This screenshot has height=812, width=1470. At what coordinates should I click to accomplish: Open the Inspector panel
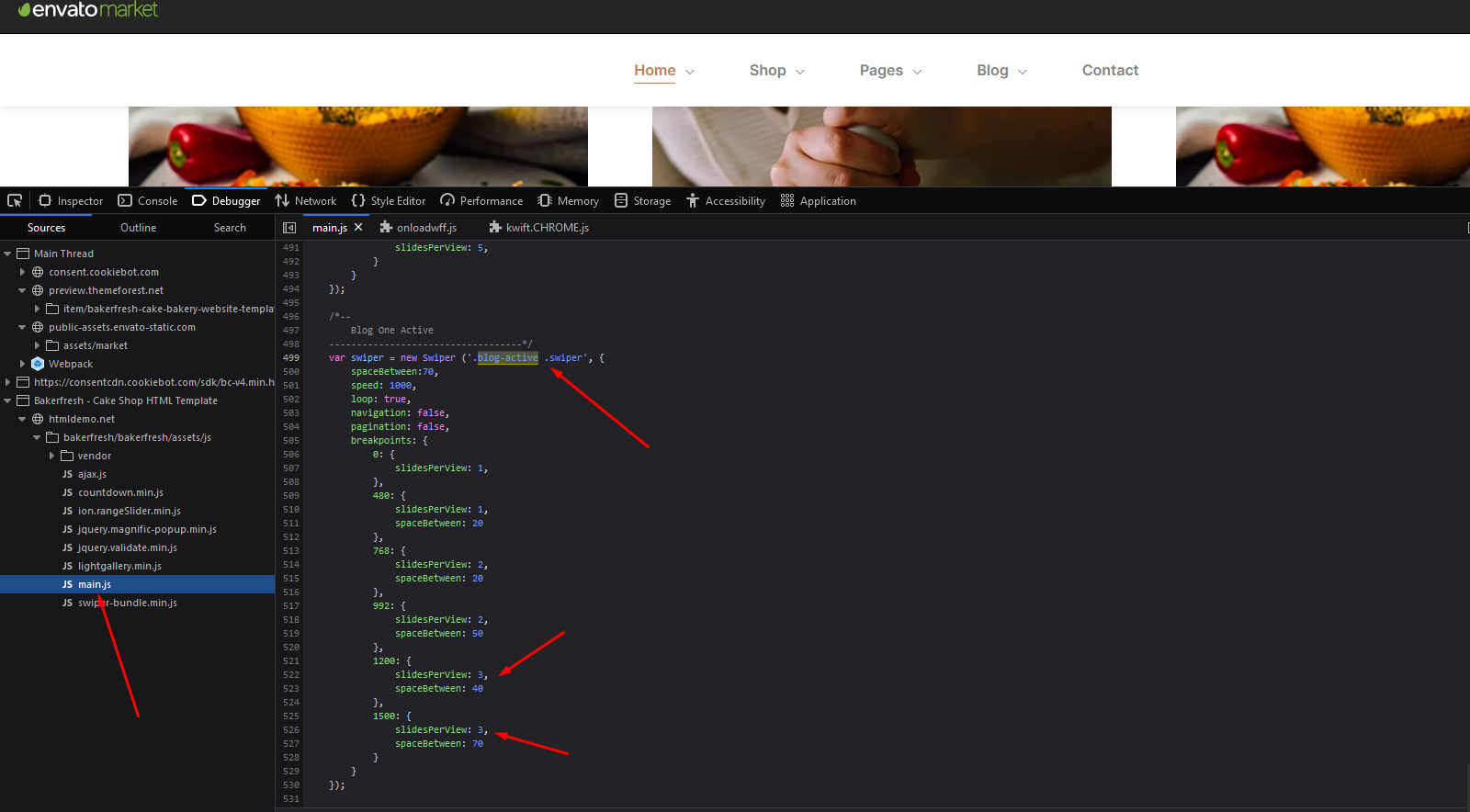pos(71,200)
